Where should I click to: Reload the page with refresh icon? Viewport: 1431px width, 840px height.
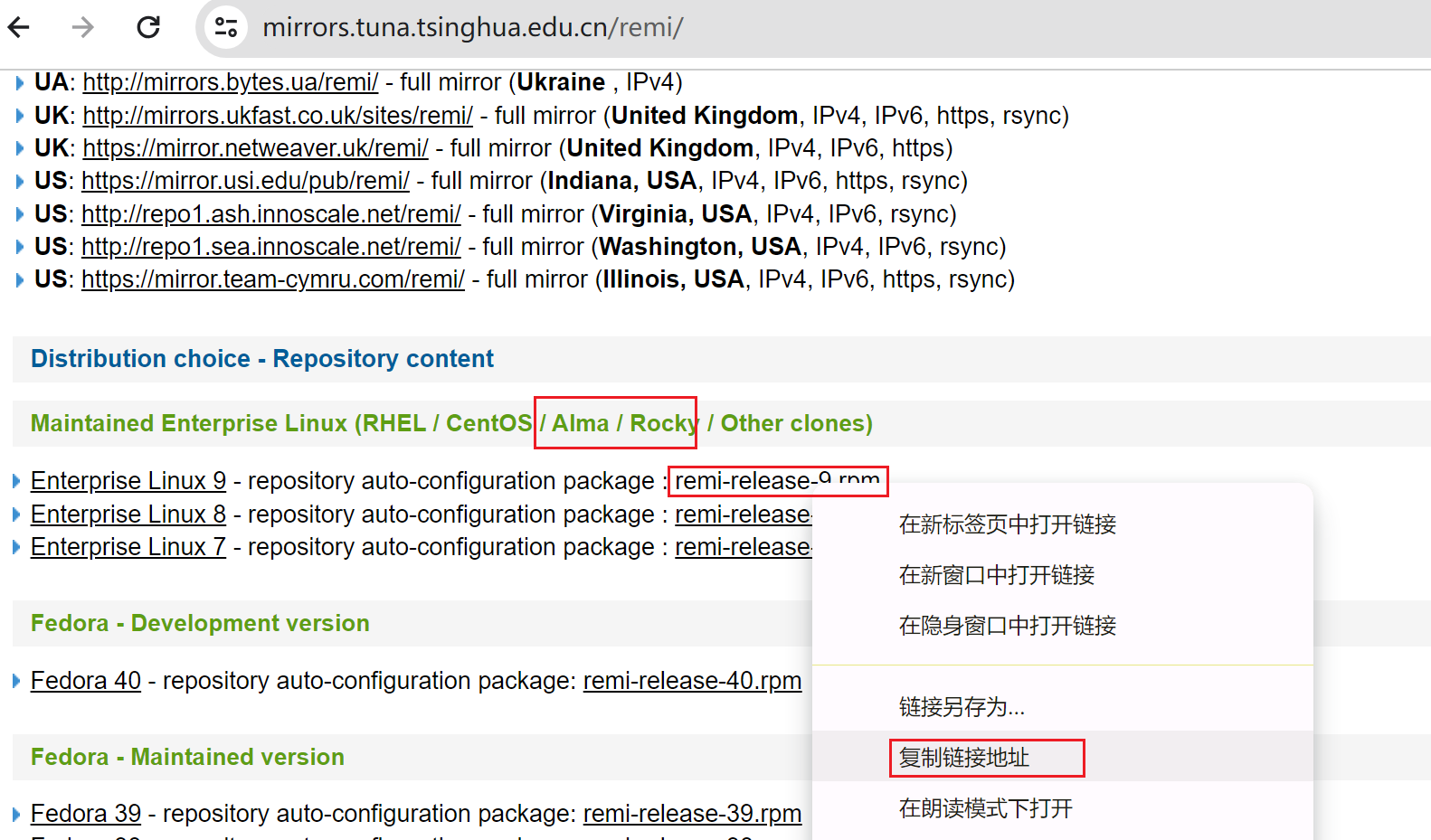(148, 27)
